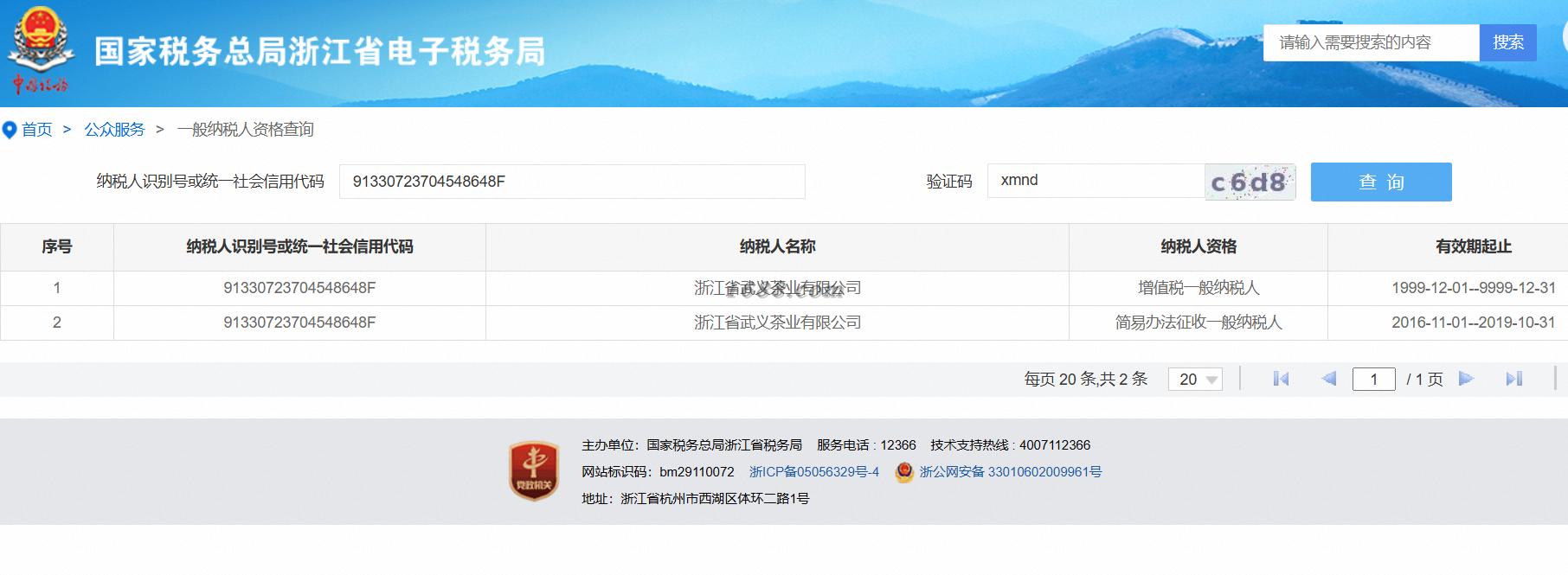Go to first page arrow icon
Image resolution: width=1568 pixels, height=575 pixels.
tap(1281, 379)
